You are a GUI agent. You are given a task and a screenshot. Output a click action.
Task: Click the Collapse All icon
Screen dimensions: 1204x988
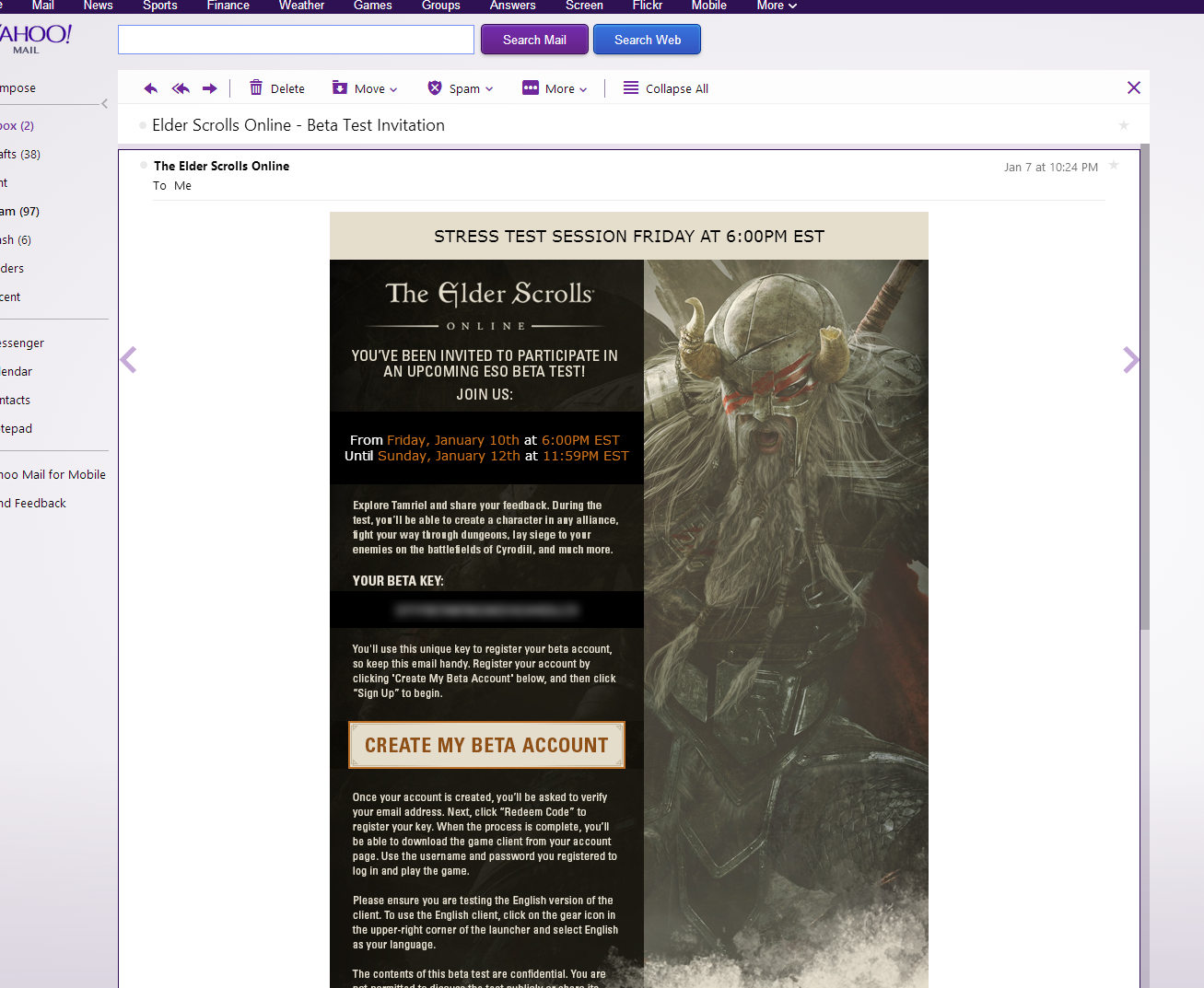pyautogui.click(x=631, y=87)
